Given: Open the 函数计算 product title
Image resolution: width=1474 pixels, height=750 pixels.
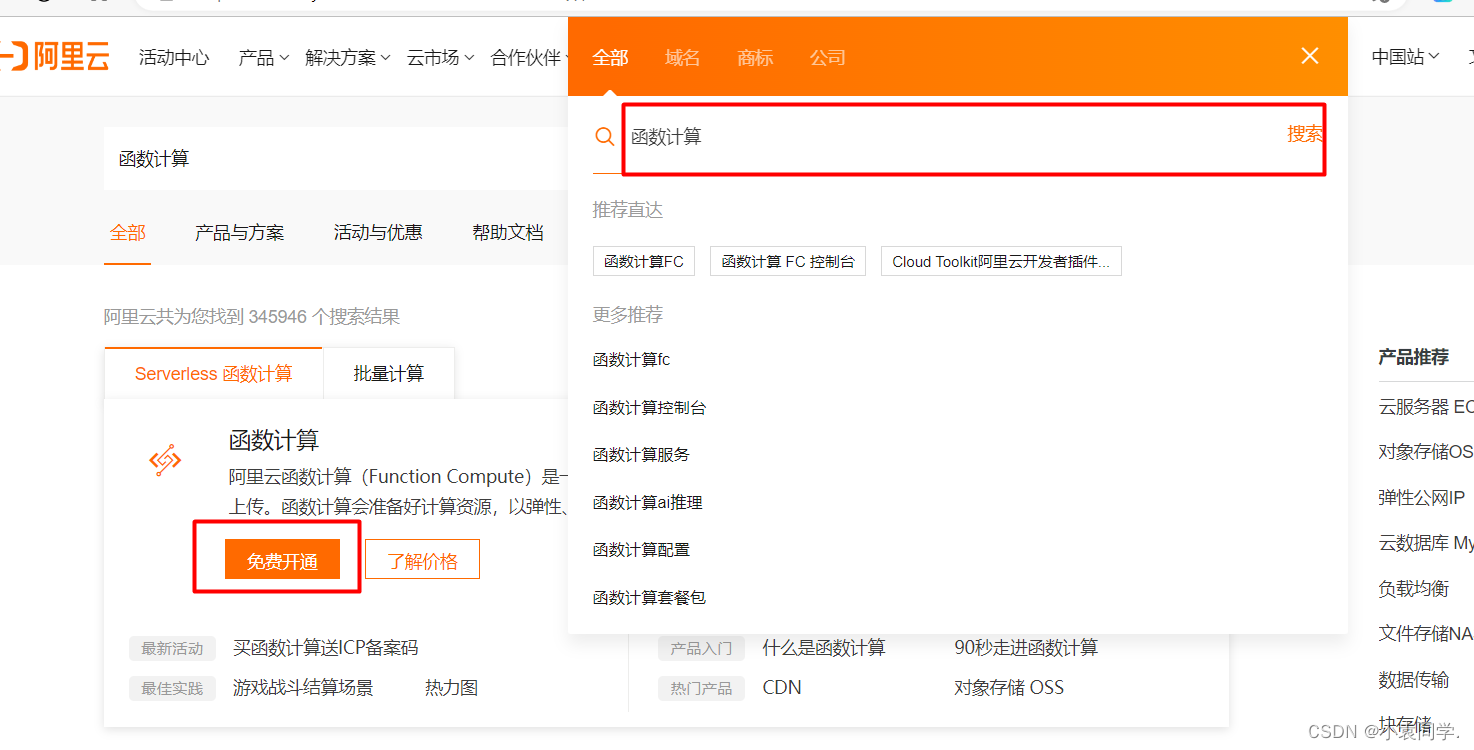Looking at the screenshot, I should pos(274,440).
